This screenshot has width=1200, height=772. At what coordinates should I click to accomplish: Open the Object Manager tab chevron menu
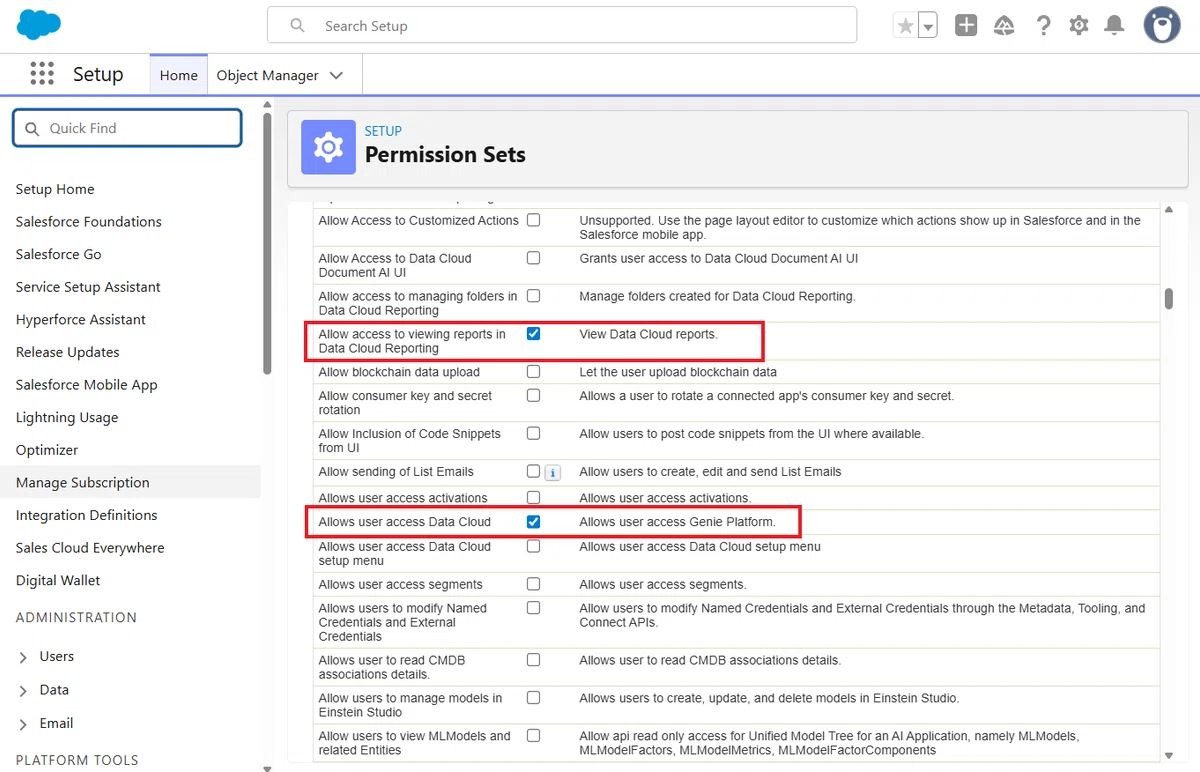click(x=336, y=75)
